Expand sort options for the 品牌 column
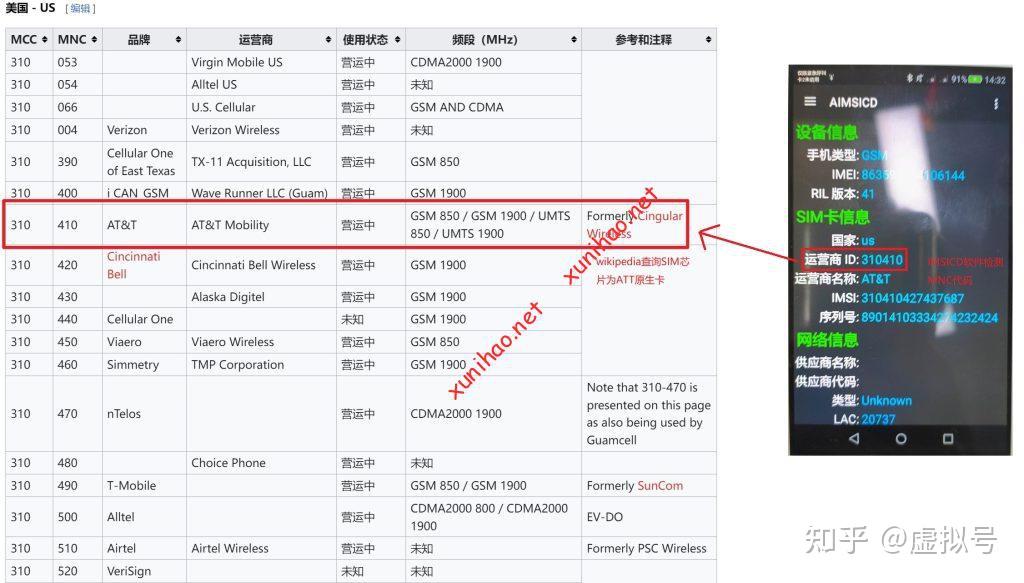 click(178, 39)
